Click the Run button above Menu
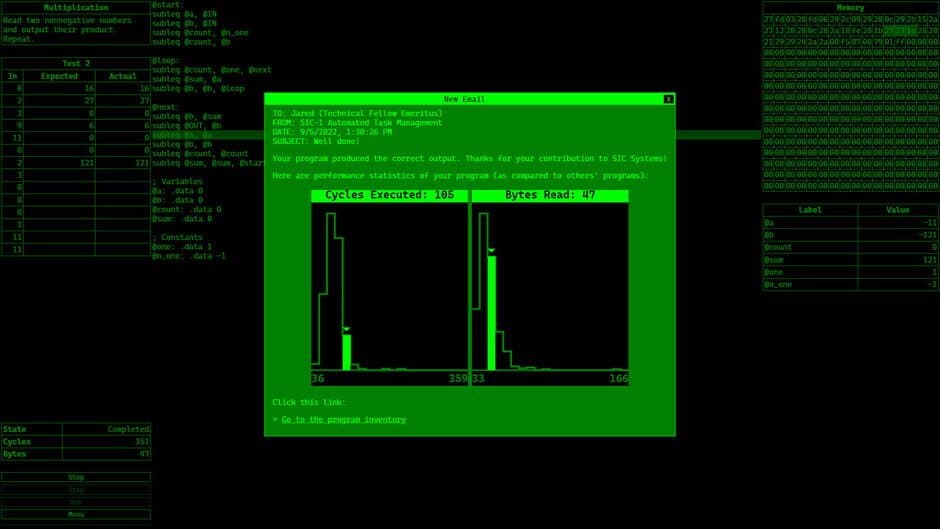This screenshot has width=940, height=529. click(x=76, y=502)
